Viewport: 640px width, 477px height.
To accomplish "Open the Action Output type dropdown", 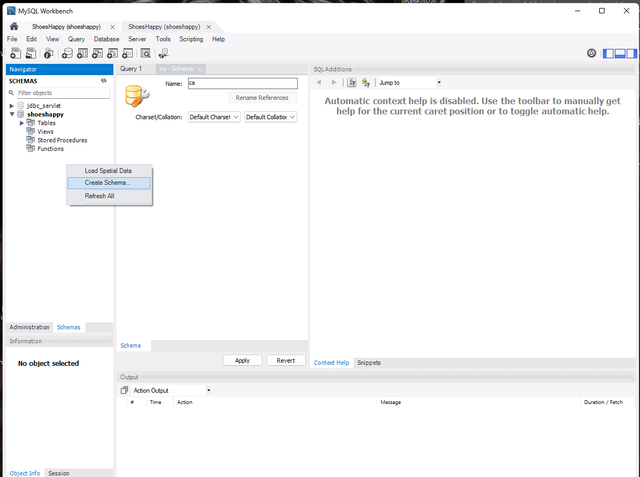I will (x=171, y=390).
